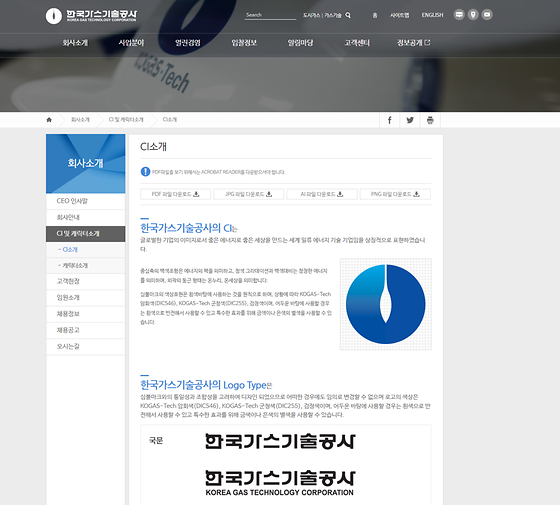Switch to the ENGLISH site
This screenshot has height=505, width=560.
coord(432,15)
